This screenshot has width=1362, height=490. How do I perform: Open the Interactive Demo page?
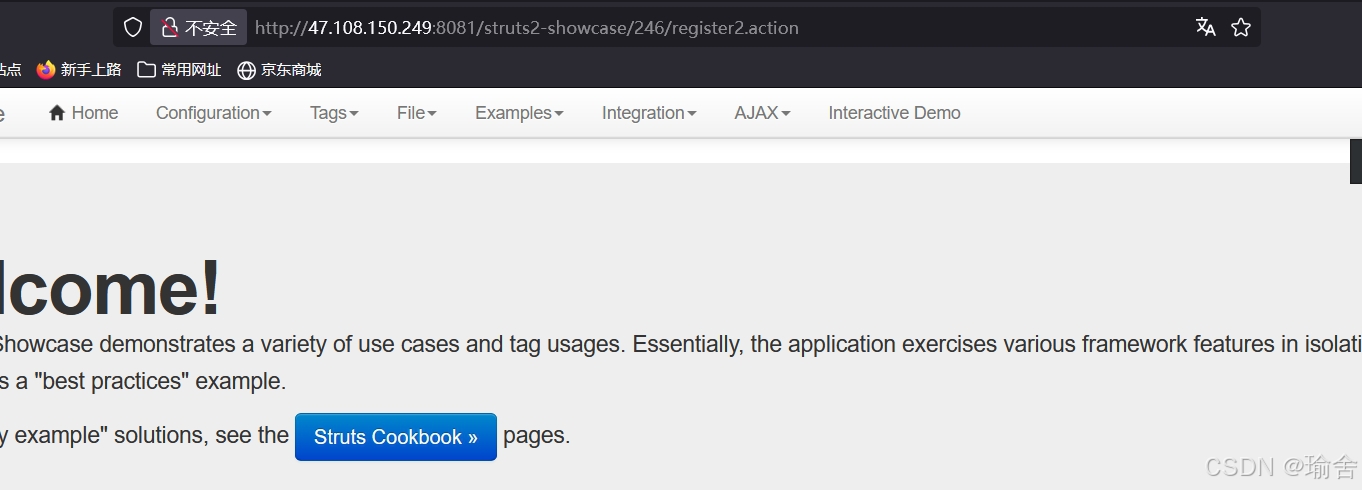tap(895, 113)
